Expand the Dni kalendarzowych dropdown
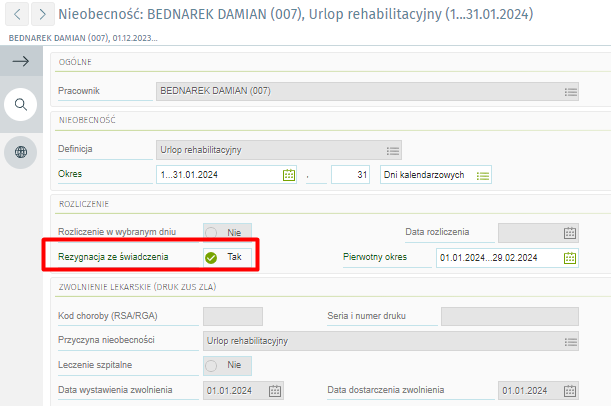 click(x=483, y=175)
